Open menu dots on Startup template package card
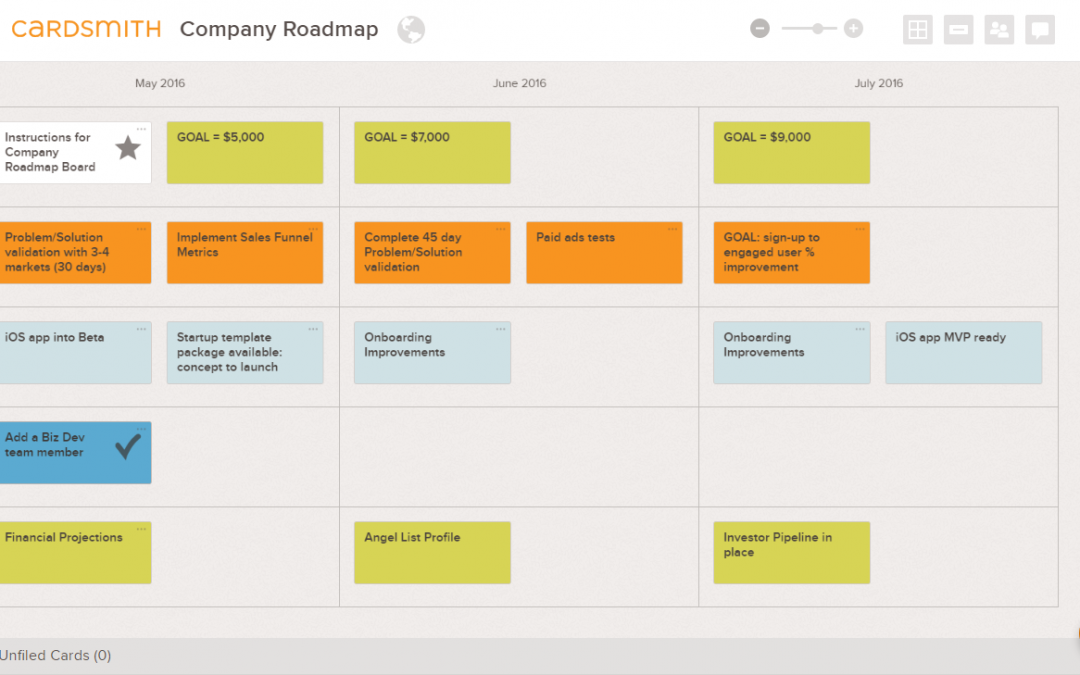Image resolution: width=1080 pixels, height=675 pixels. coord(313,329)
